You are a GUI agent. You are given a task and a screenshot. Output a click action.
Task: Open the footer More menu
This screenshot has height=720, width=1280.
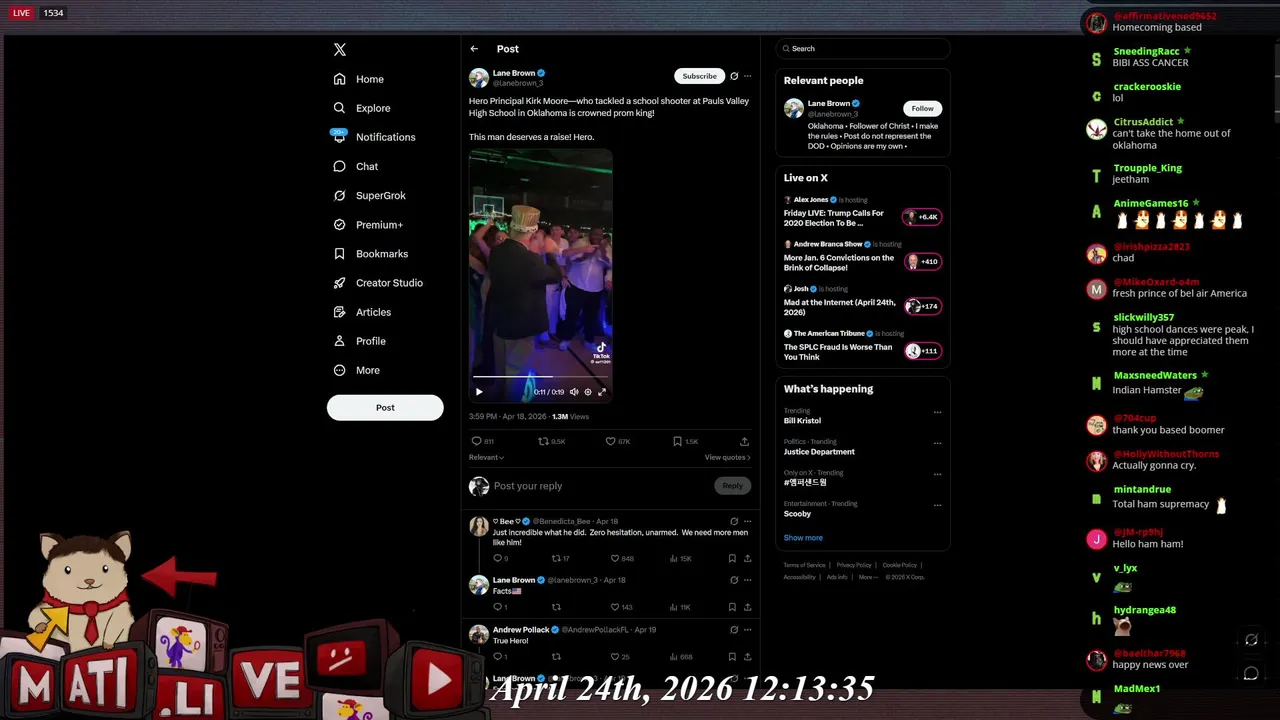(x=867, y=577)
